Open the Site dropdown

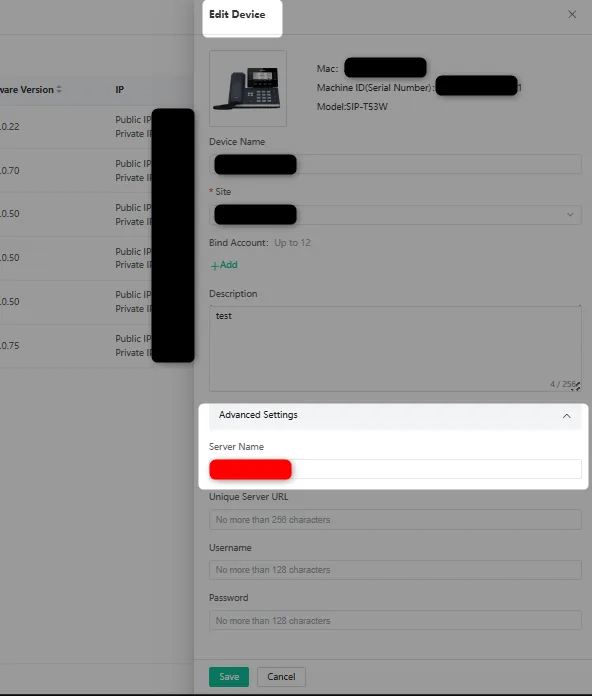point(395,215)
